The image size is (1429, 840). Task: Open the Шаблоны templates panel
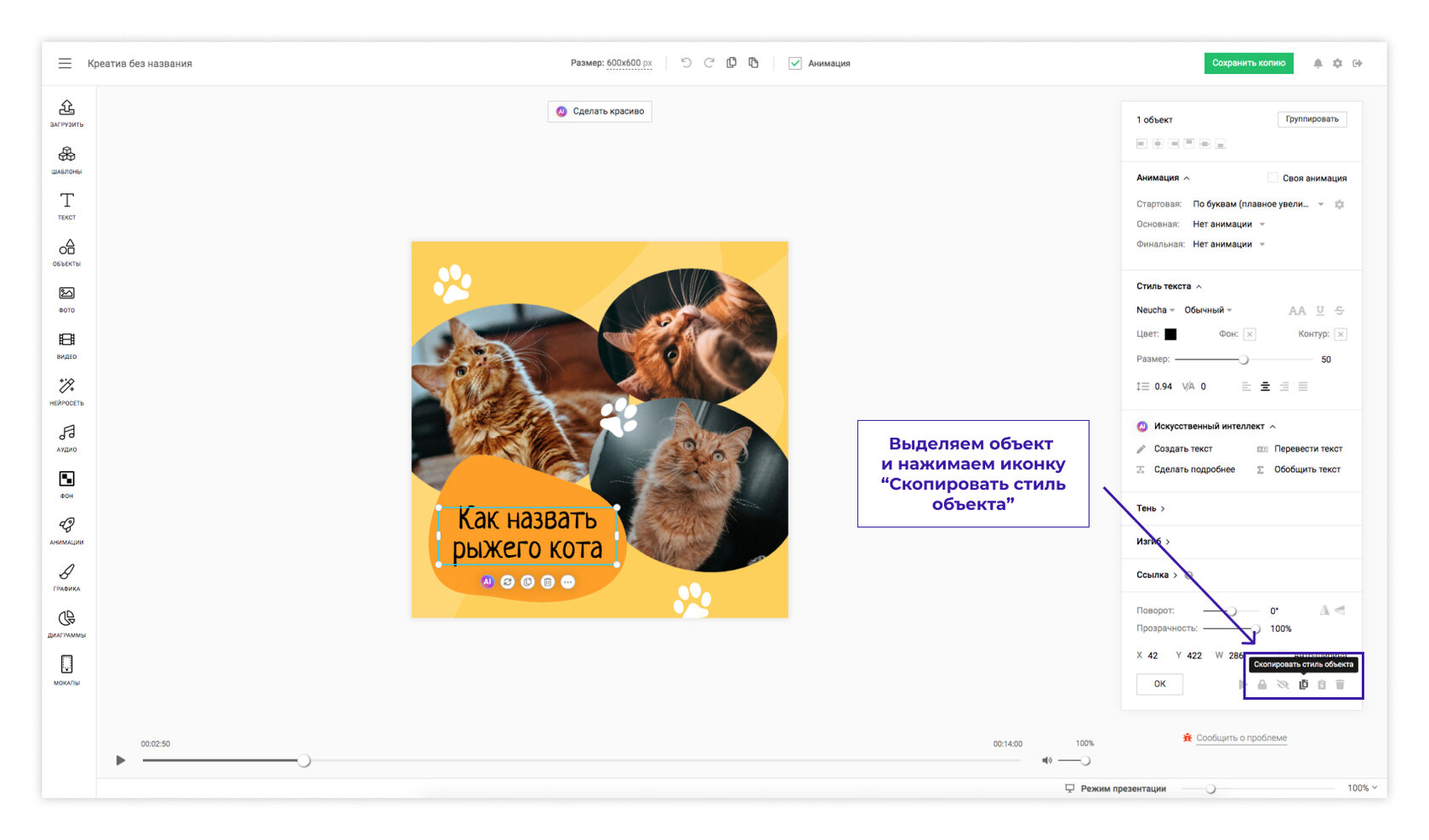[x=66, y=158]
